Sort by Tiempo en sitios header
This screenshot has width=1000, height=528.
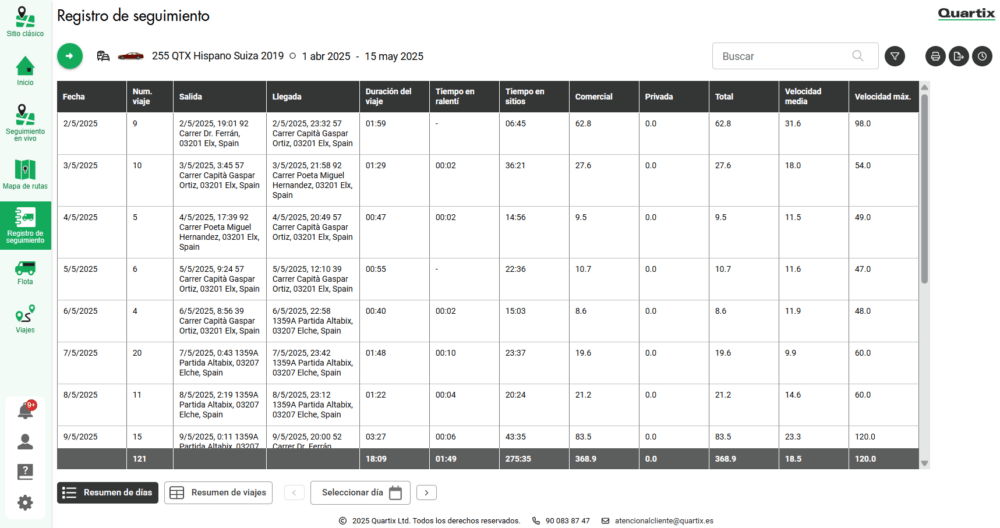pos(534,97)
